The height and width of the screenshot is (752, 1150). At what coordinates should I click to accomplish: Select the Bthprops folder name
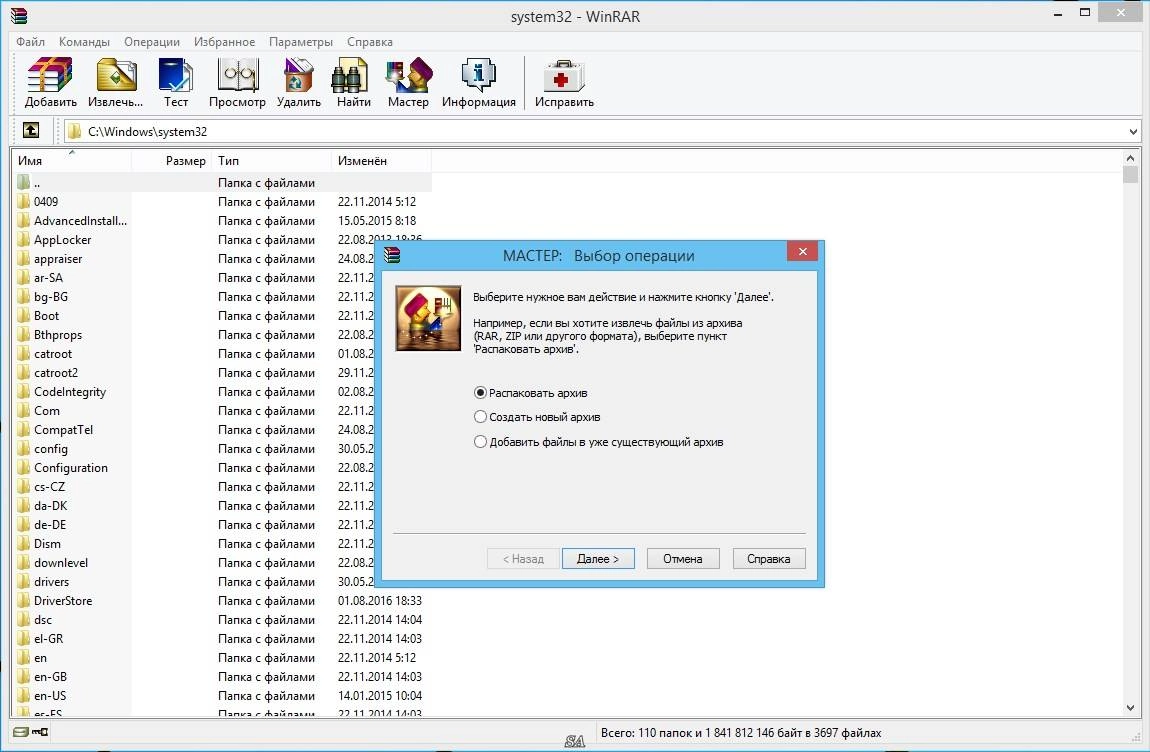(58, 335)
